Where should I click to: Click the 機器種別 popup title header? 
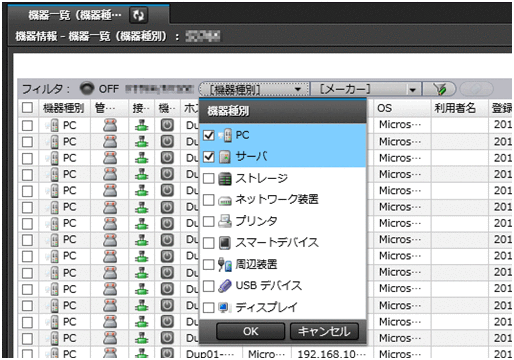283,111
